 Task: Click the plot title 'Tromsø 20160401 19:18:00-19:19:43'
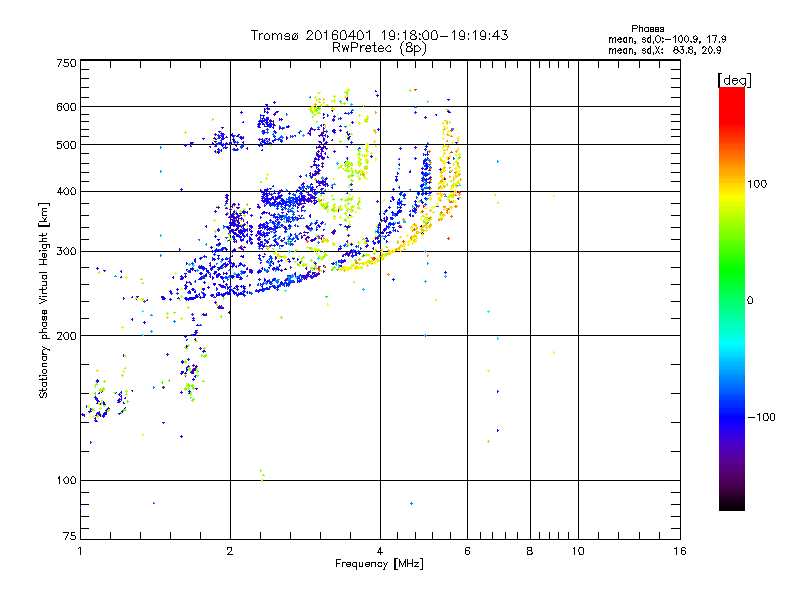379,35
